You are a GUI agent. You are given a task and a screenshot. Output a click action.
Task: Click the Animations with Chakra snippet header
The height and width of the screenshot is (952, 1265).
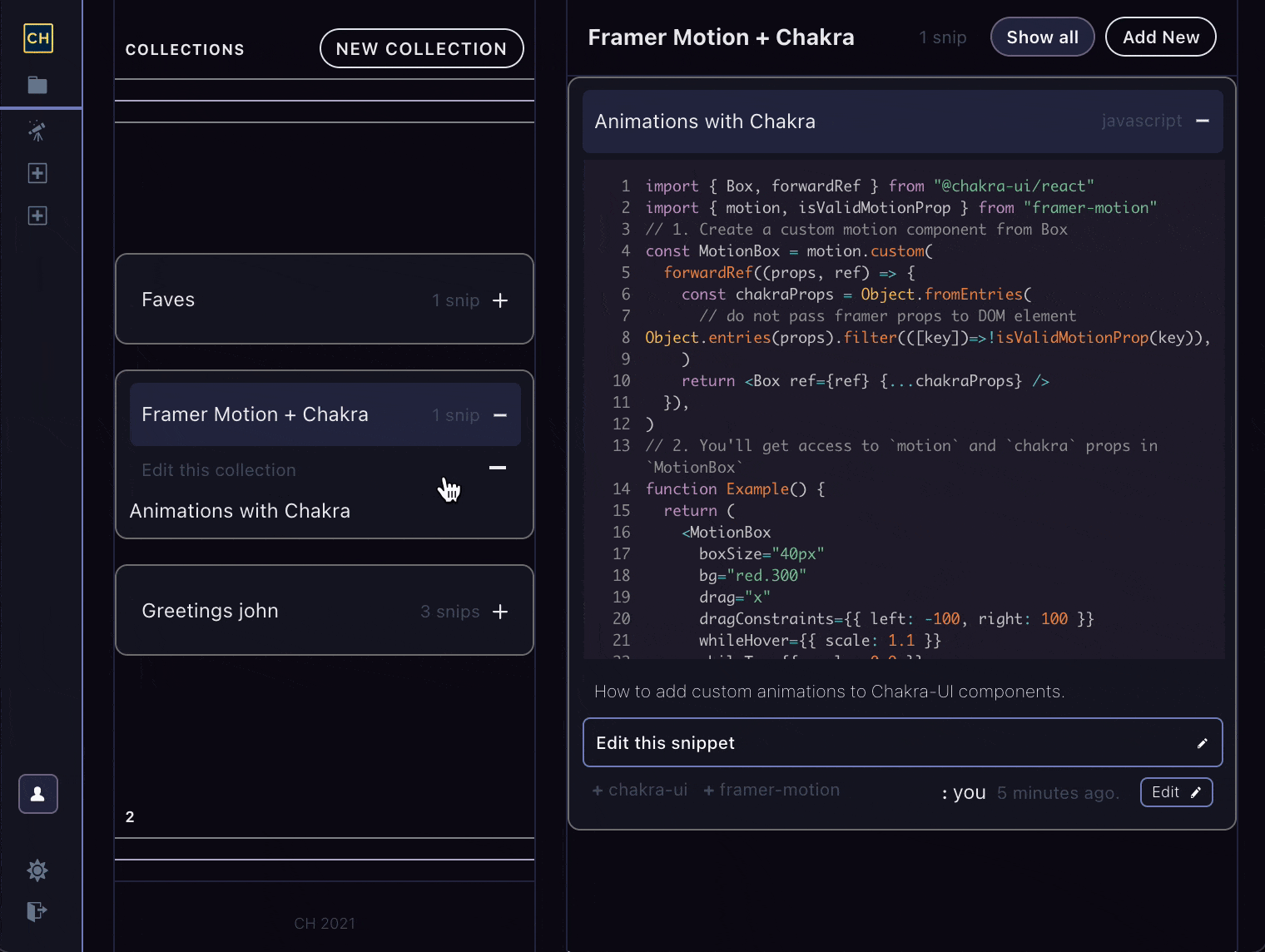[x=902, y=121]
